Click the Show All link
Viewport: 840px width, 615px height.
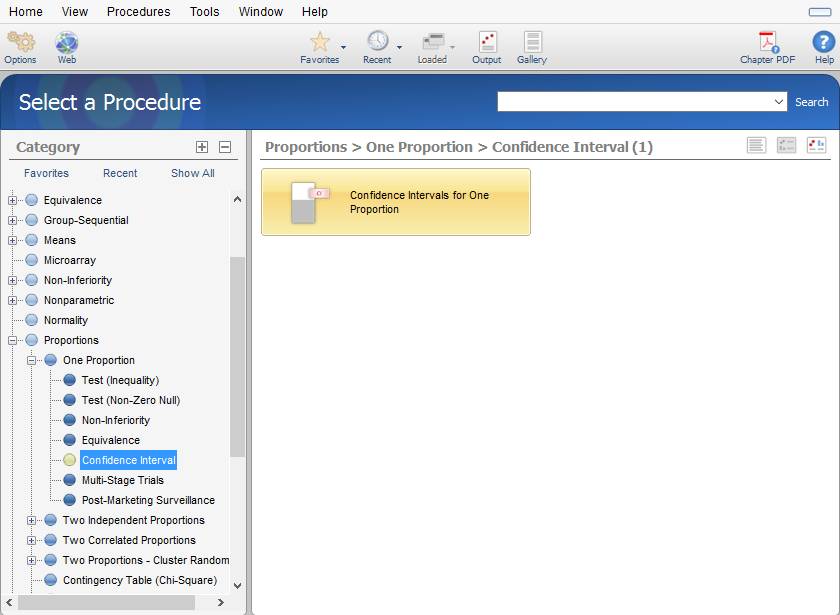[x=192, y=173]
